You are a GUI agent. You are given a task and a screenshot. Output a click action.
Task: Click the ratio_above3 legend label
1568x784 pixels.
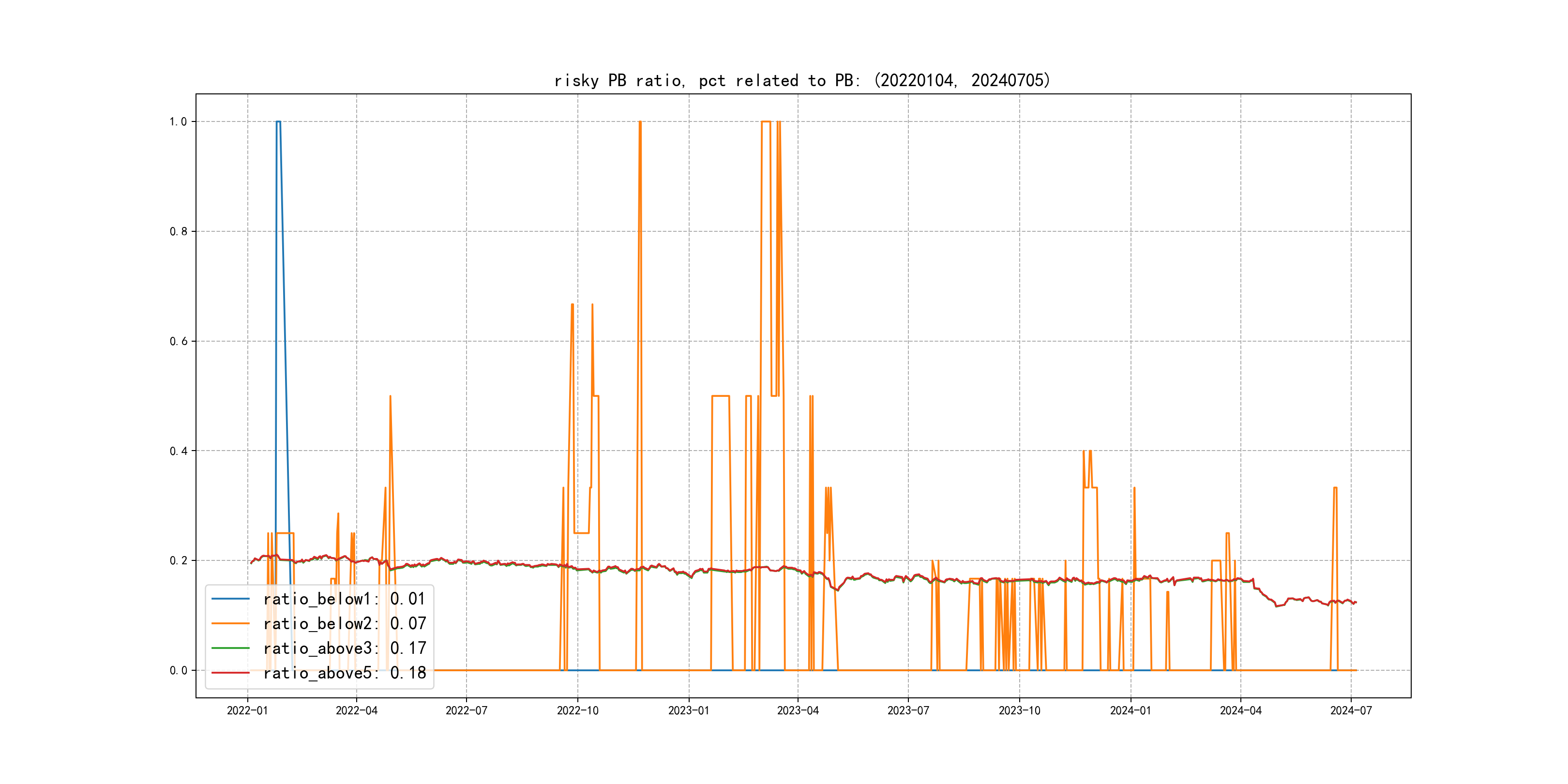coord(344,648)
